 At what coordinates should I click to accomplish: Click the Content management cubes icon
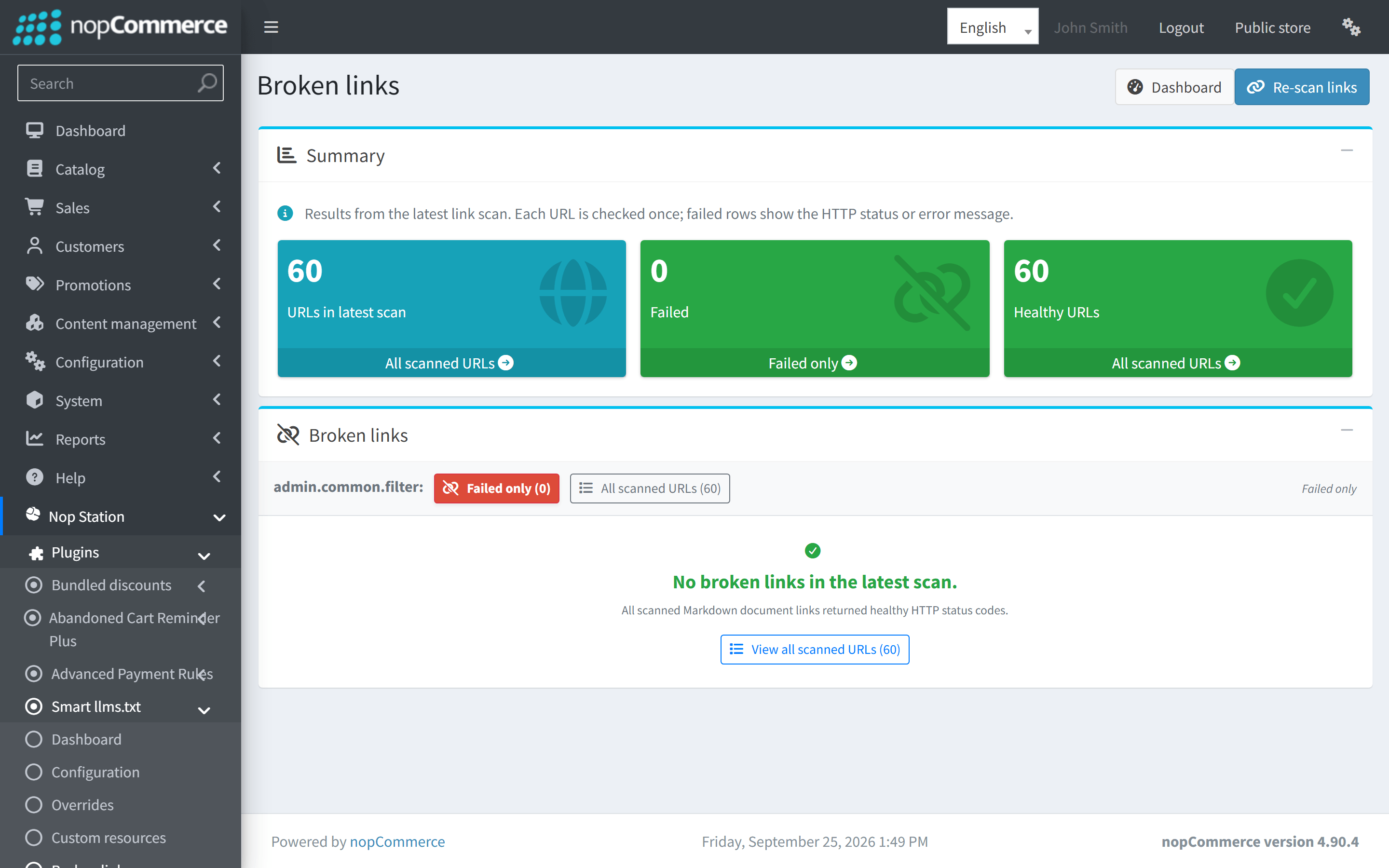(x=34, y=323)
